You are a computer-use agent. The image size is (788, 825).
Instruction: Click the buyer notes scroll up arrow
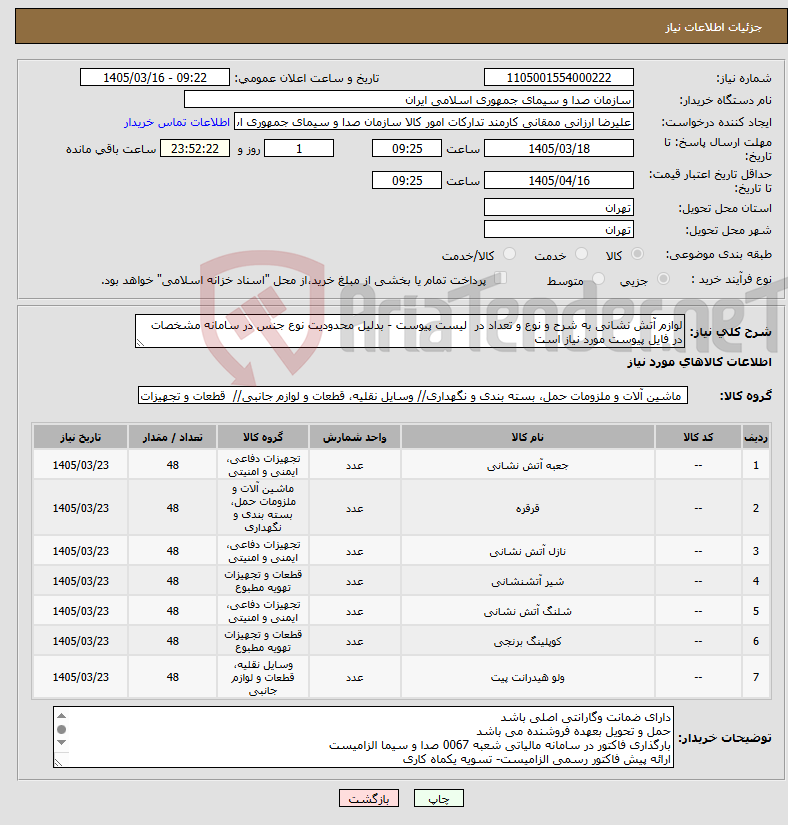62,716
